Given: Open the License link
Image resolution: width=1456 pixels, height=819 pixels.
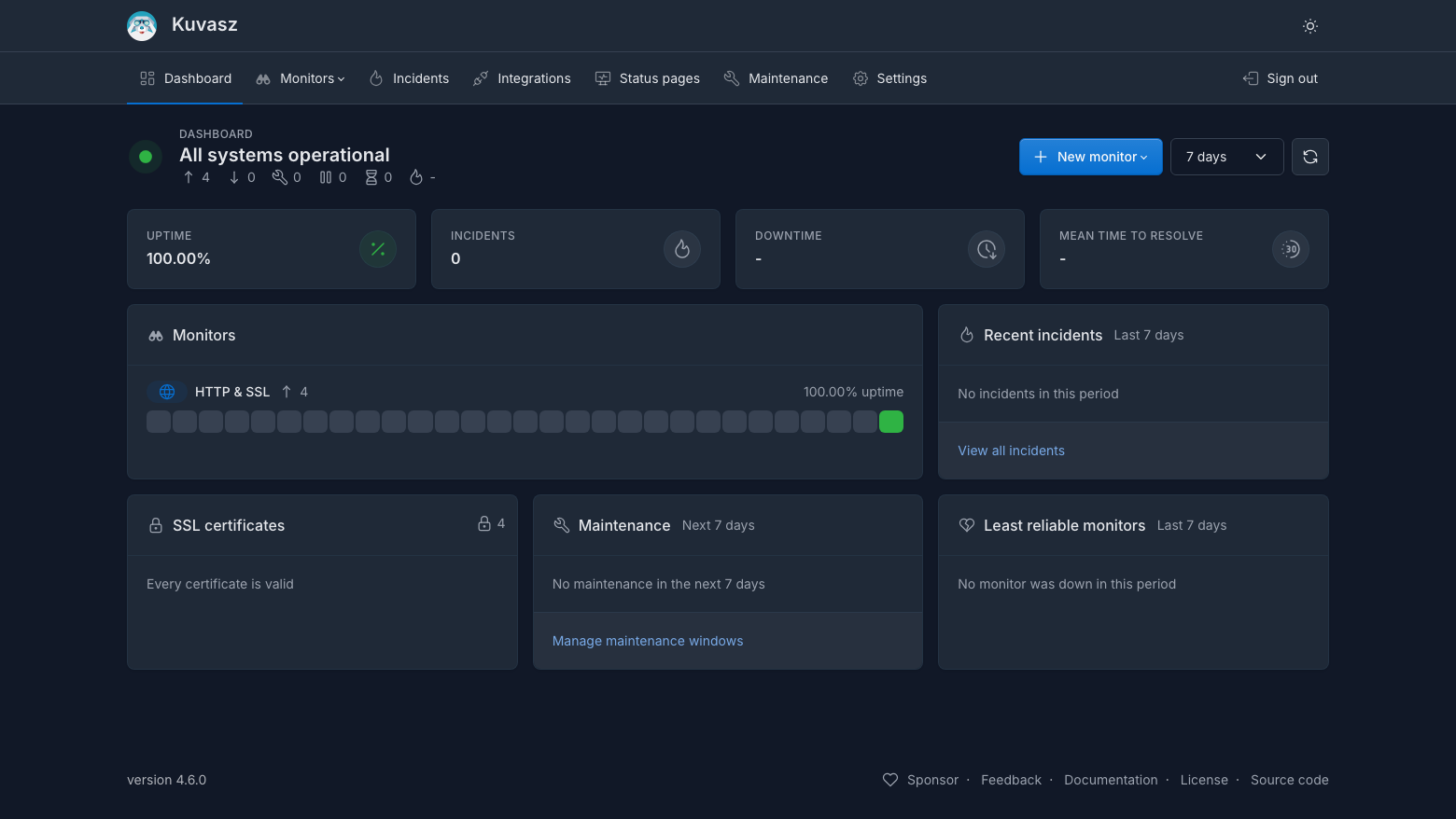Looking at the screenshot, I should coord(1204,780).
